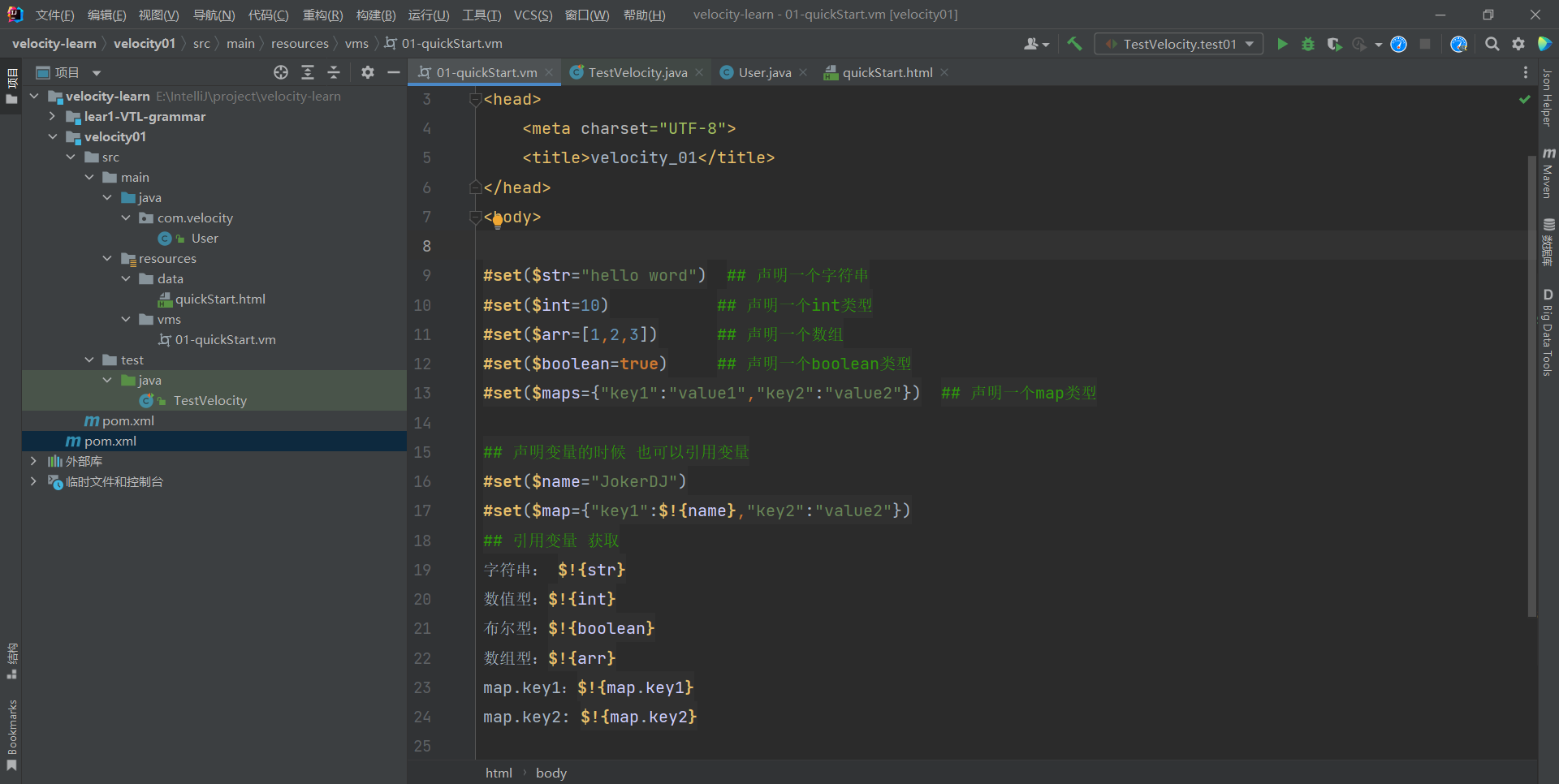
Task: Fold the head tag at line 3
Action: coord(476,100)
